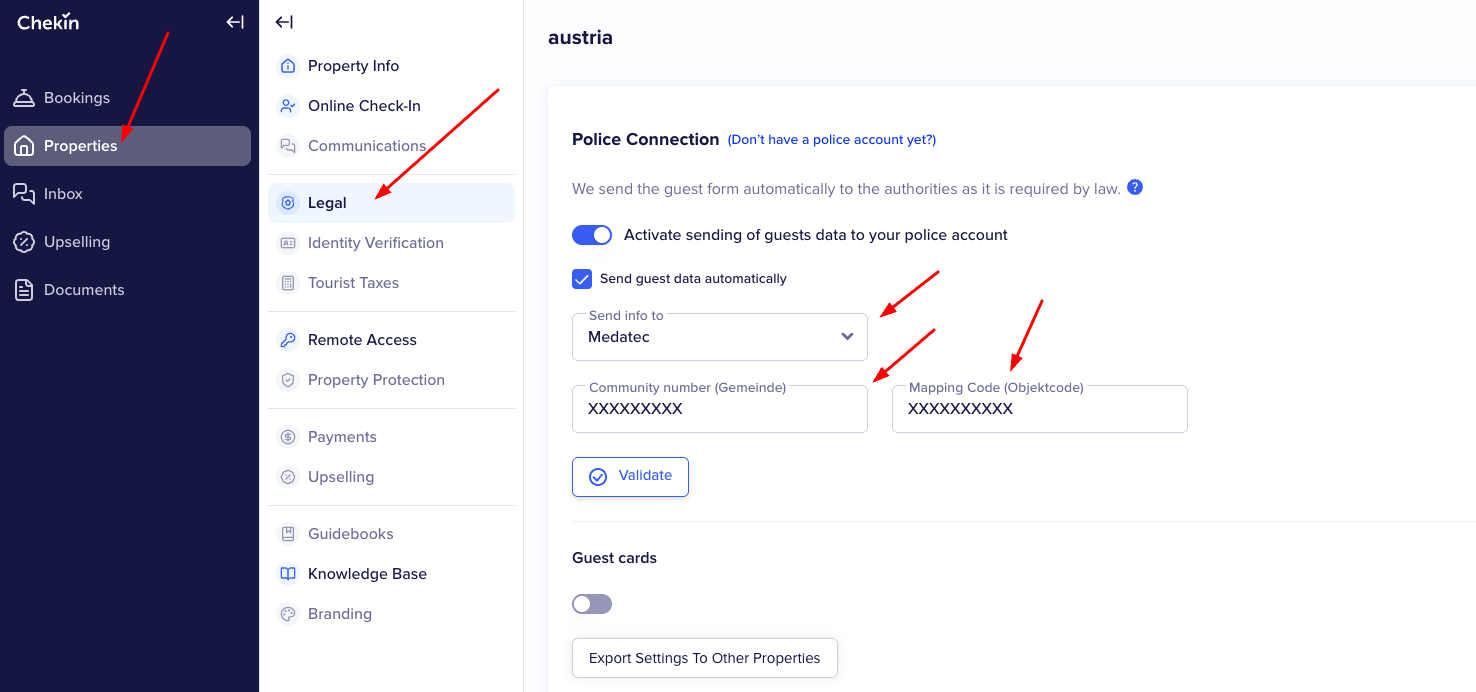Click the blue question mark help icon
The height and width of the screenshot is (692, 1476).
[x=1135, y=188]
